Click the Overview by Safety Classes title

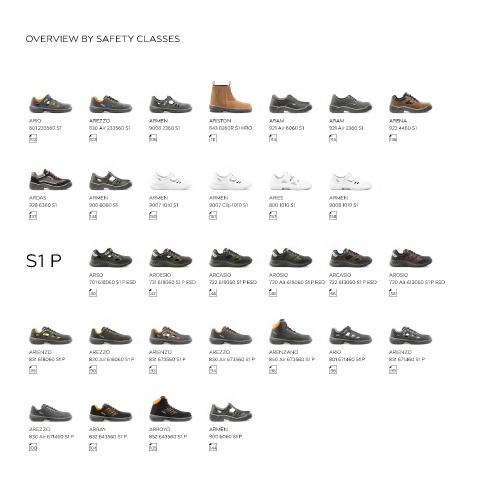tap(103, 39)
